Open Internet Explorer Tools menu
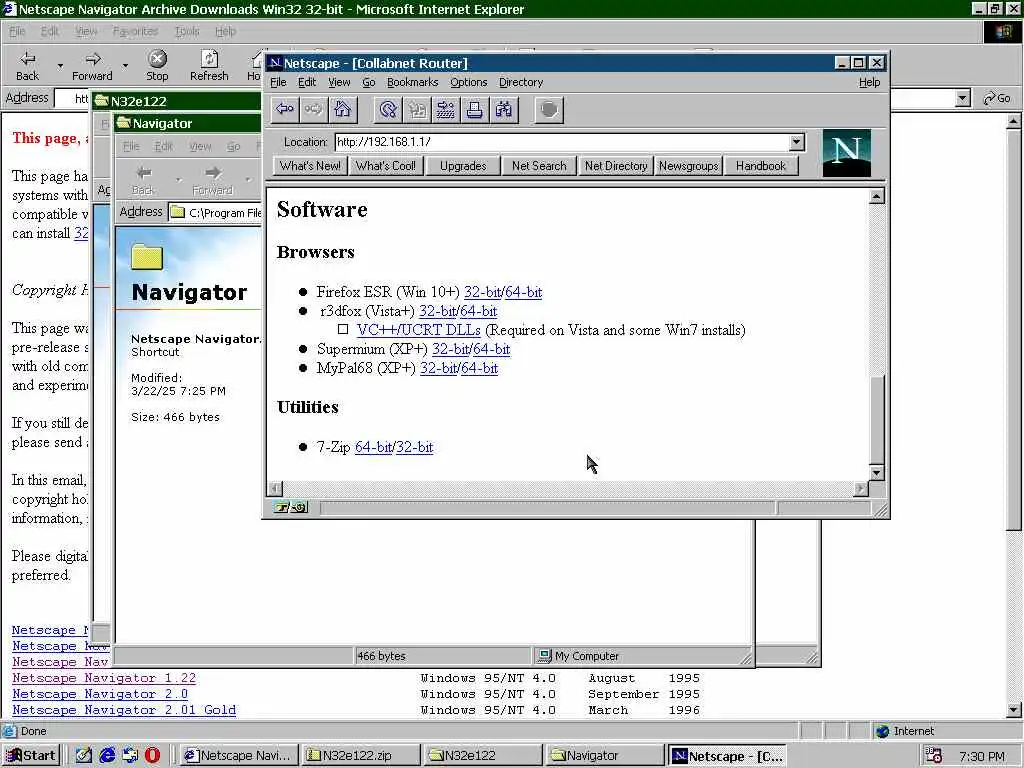 [x=187, y=31]
